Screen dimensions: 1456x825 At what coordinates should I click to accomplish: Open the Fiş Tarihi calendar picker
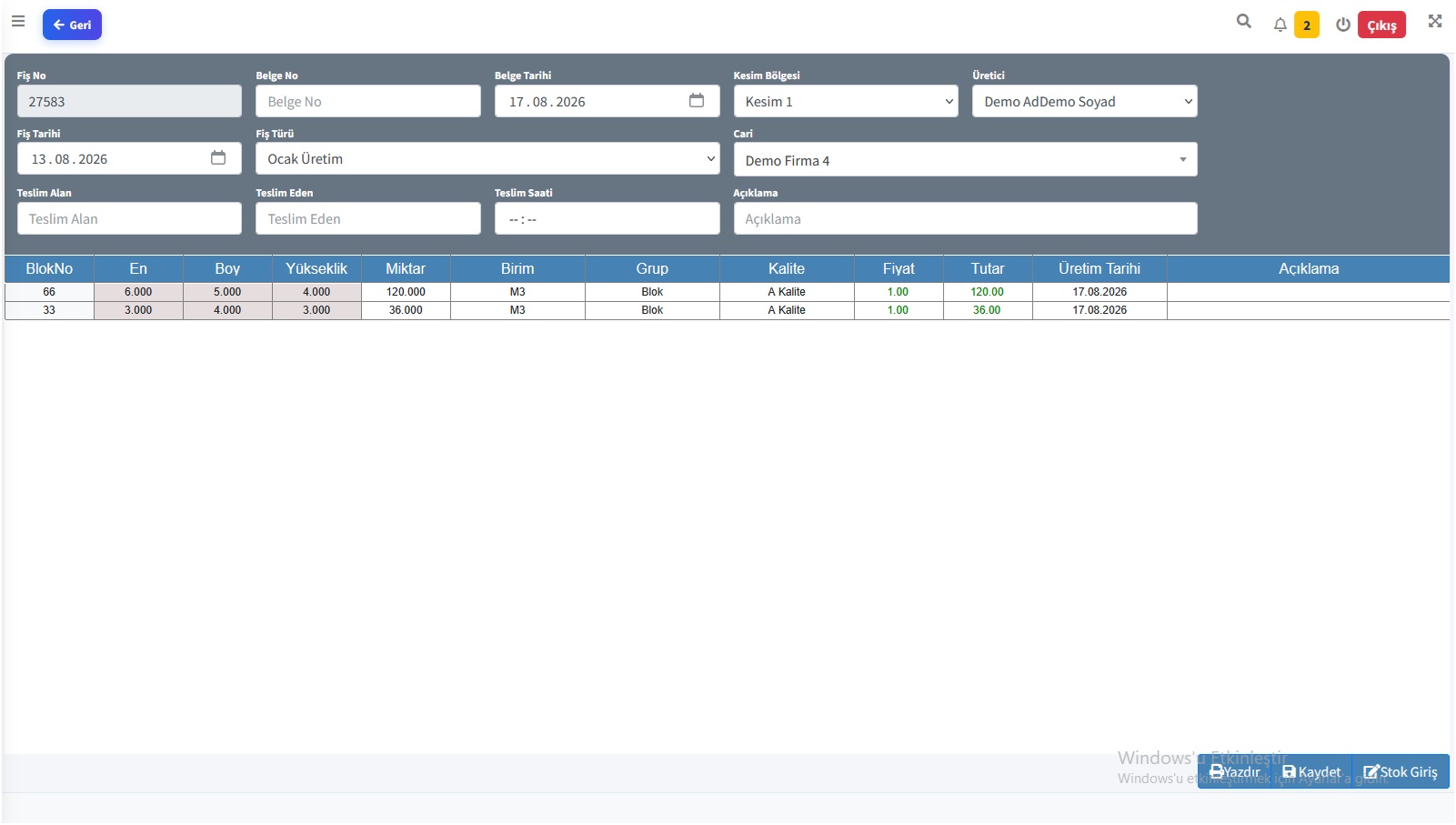pyautogui.click(x=218, y=157)
